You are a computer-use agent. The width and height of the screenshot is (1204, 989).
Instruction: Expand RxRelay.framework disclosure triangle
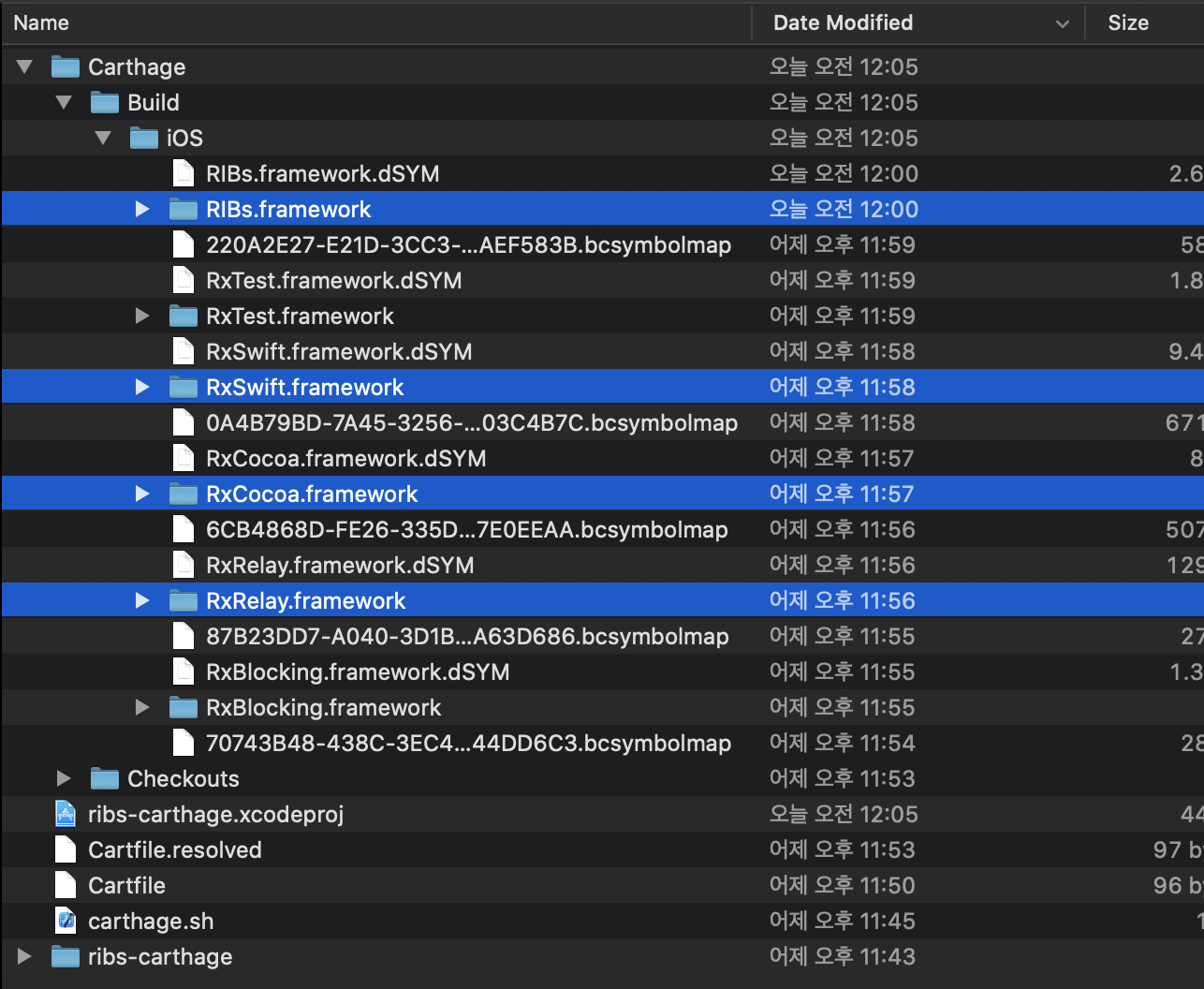[x=142, y=600]
